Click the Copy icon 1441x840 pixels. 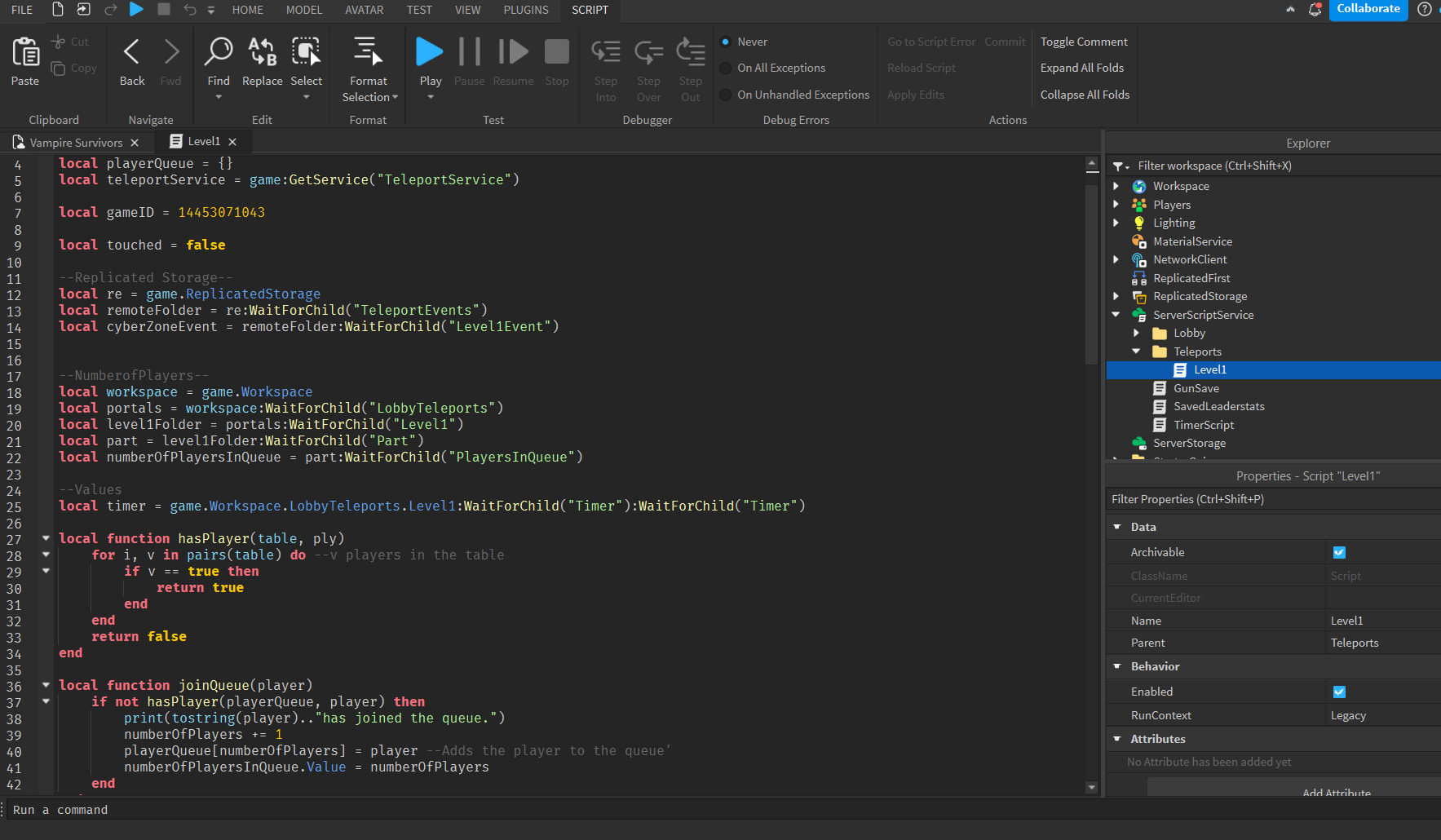(x=58, y=69)
